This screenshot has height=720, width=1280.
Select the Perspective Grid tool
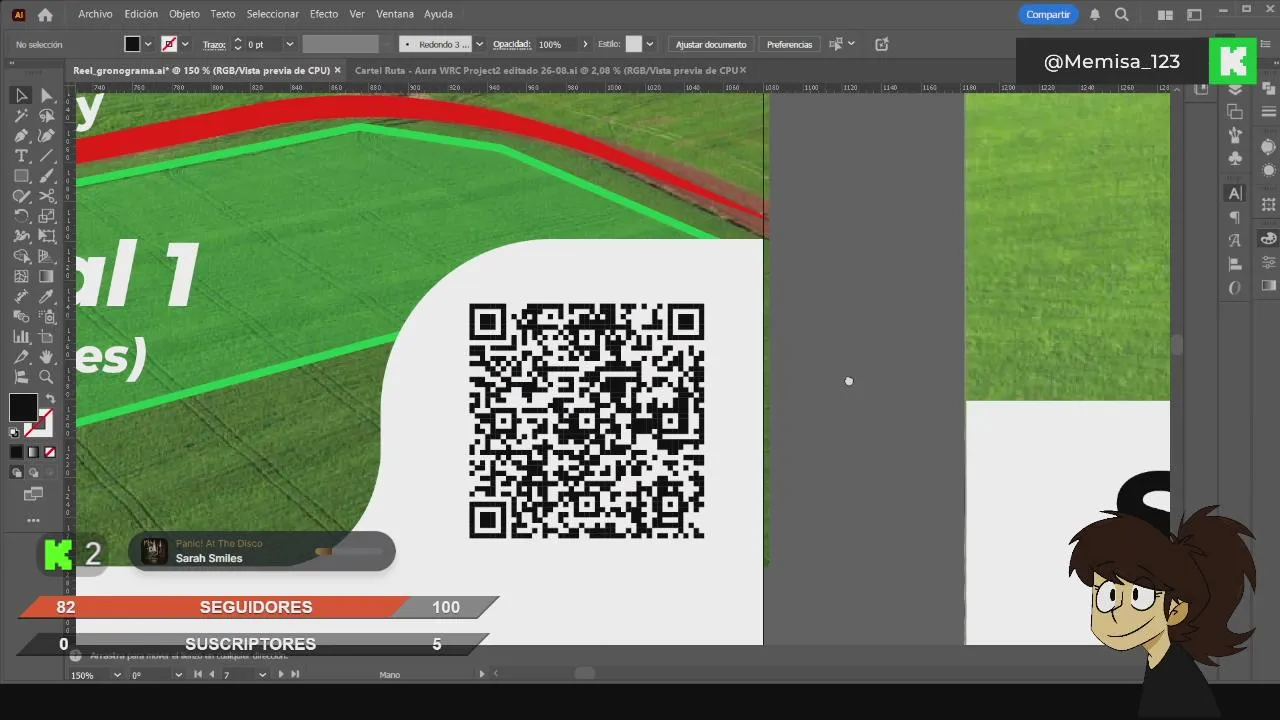[46, 256]
